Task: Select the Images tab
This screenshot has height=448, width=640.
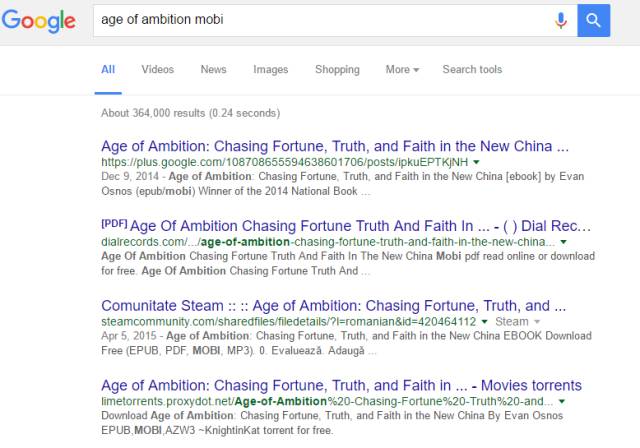Action: click(x=270, y=70)
